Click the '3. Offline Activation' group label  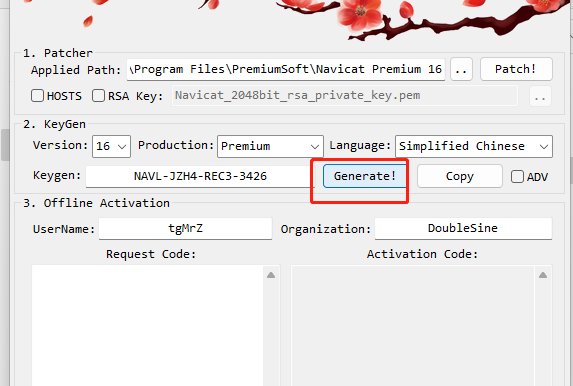(96, 203)
